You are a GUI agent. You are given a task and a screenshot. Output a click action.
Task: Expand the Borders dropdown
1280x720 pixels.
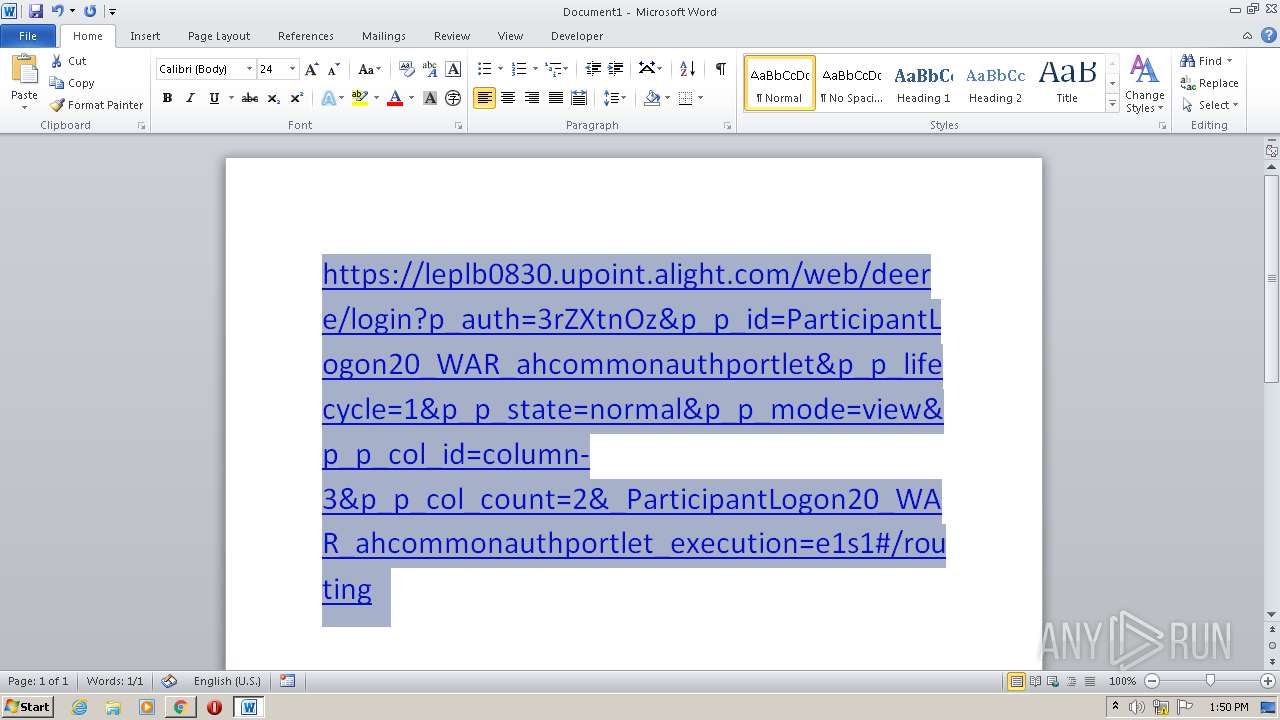point(700,98)
